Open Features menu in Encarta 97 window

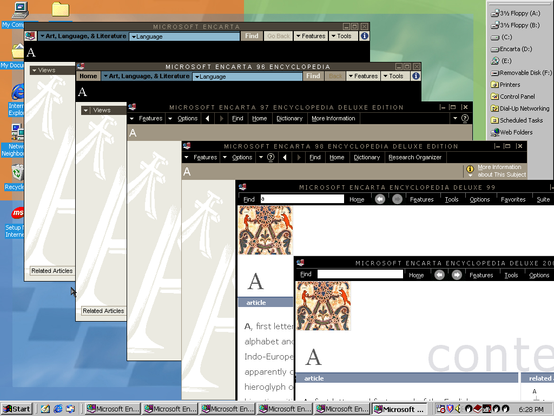(147, 118)
